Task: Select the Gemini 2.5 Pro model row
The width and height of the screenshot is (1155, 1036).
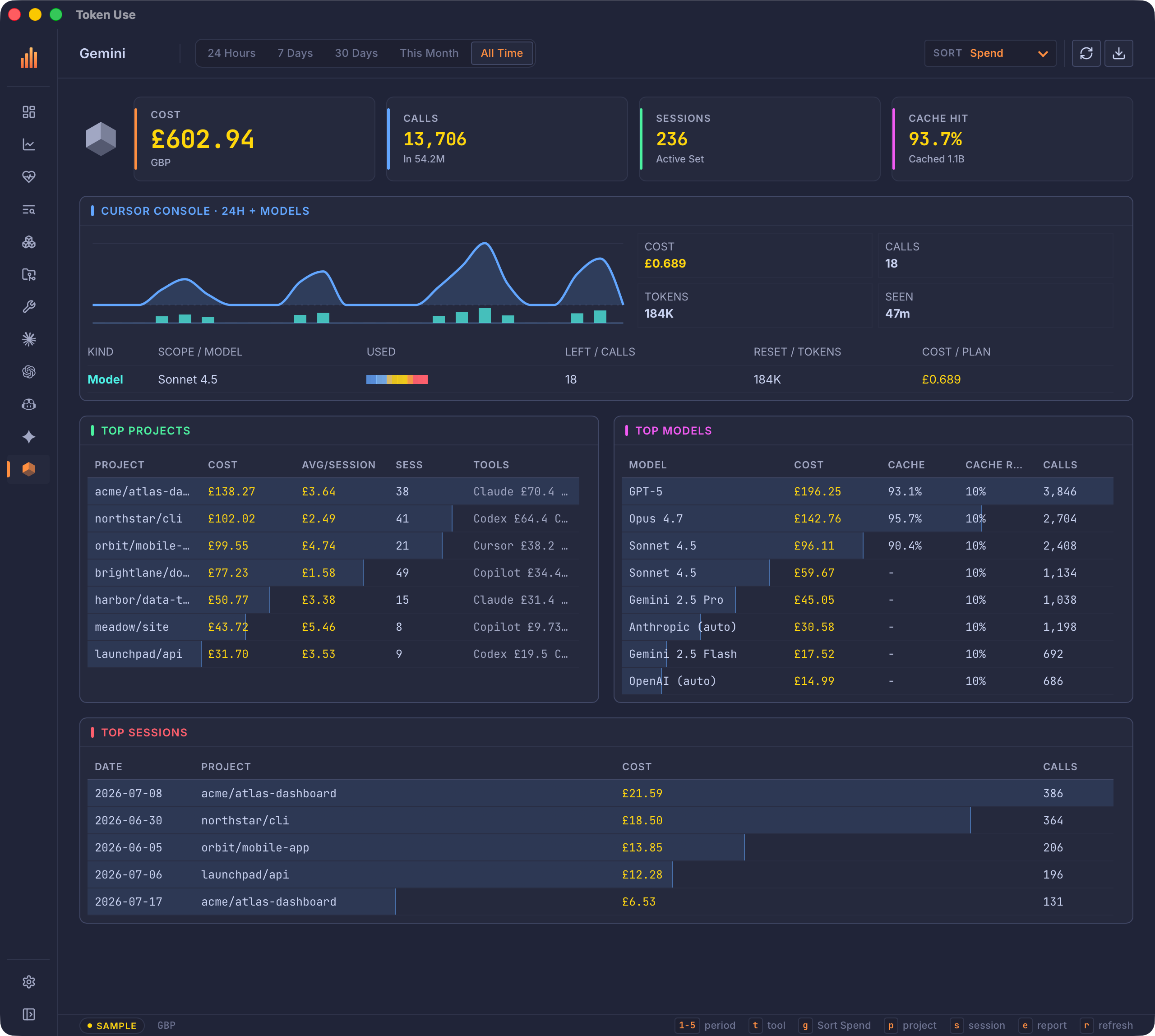Action: (867, 599)
